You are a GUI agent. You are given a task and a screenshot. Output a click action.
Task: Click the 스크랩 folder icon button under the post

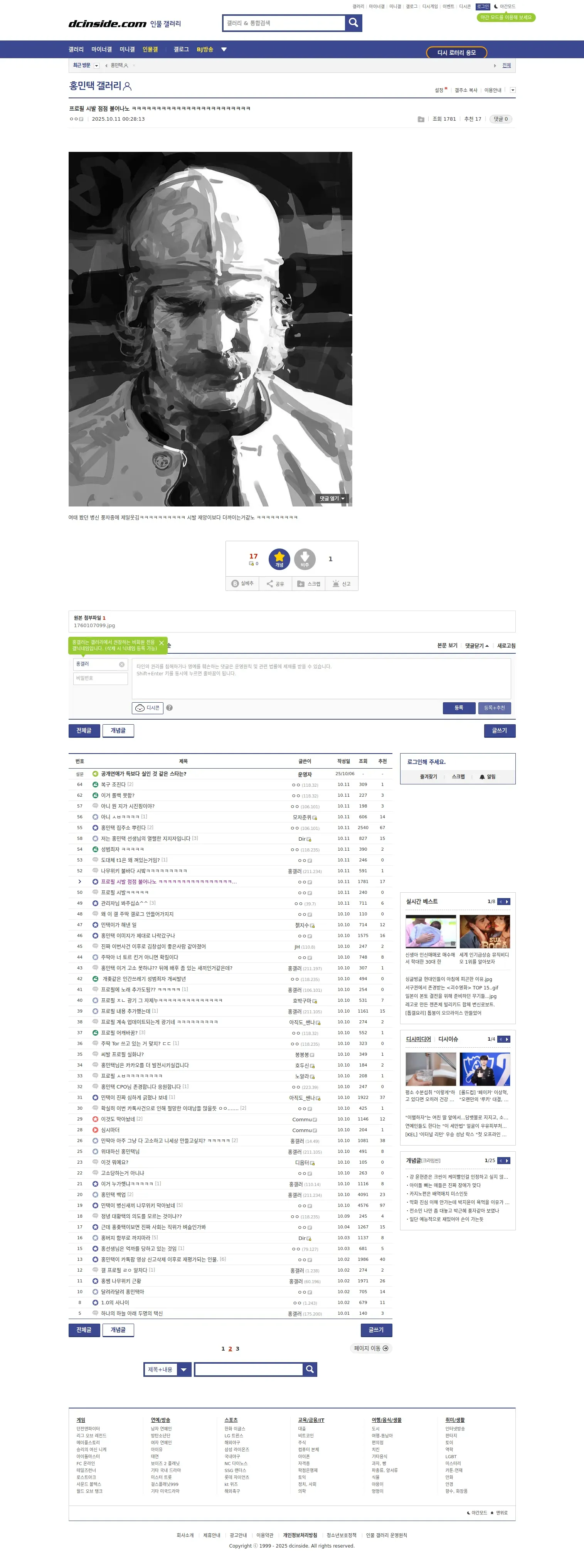(x=309, y=584)
